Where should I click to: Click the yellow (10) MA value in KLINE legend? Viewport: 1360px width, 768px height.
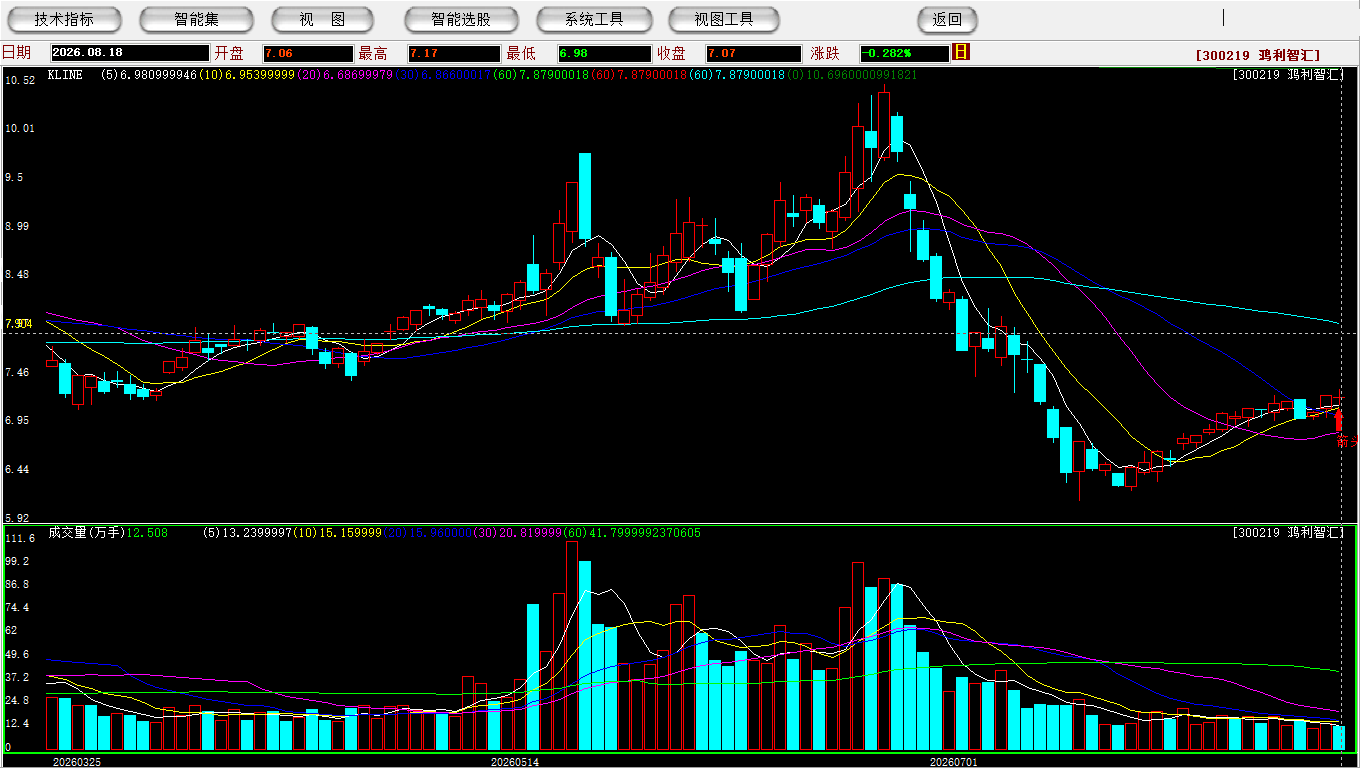click(247, 75)
